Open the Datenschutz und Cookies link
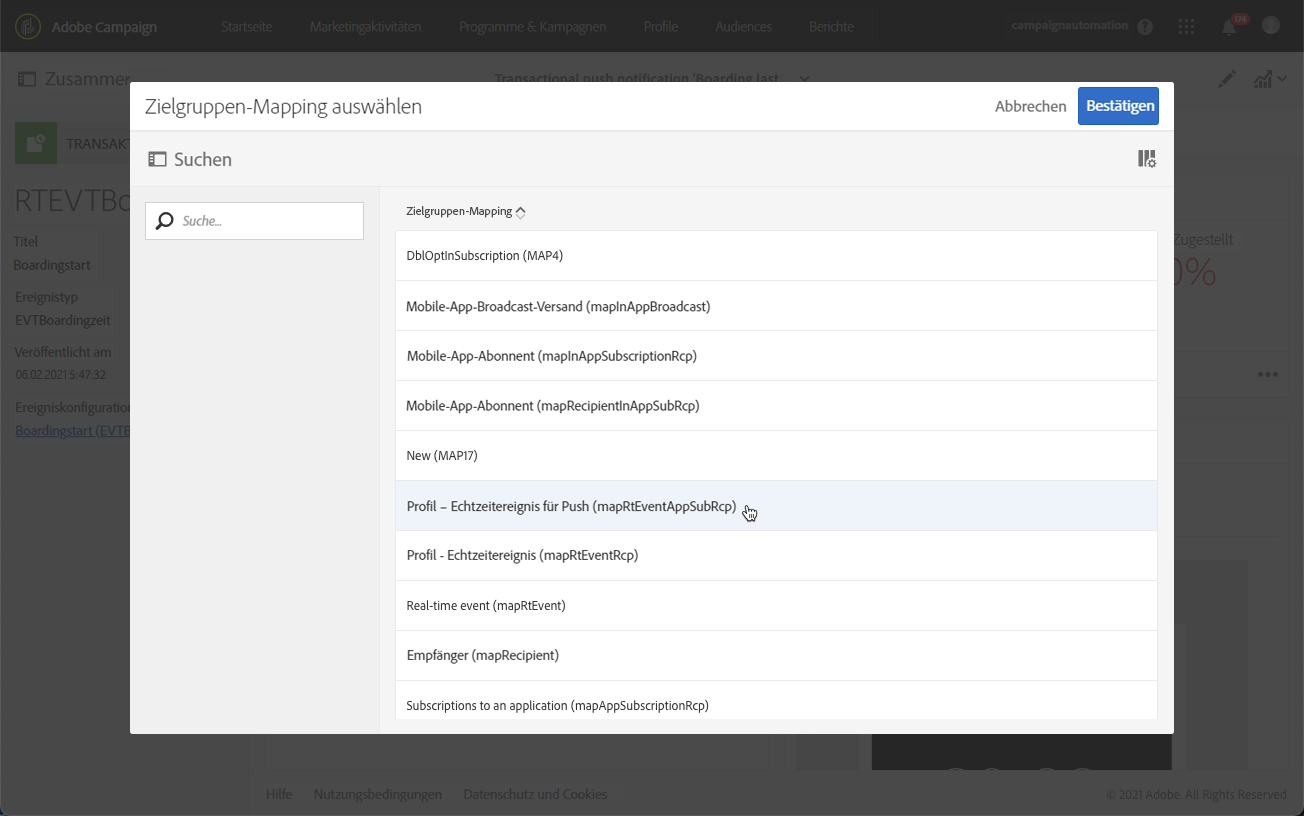Screen dimensions: 1304x816 (x=535, y=794)
